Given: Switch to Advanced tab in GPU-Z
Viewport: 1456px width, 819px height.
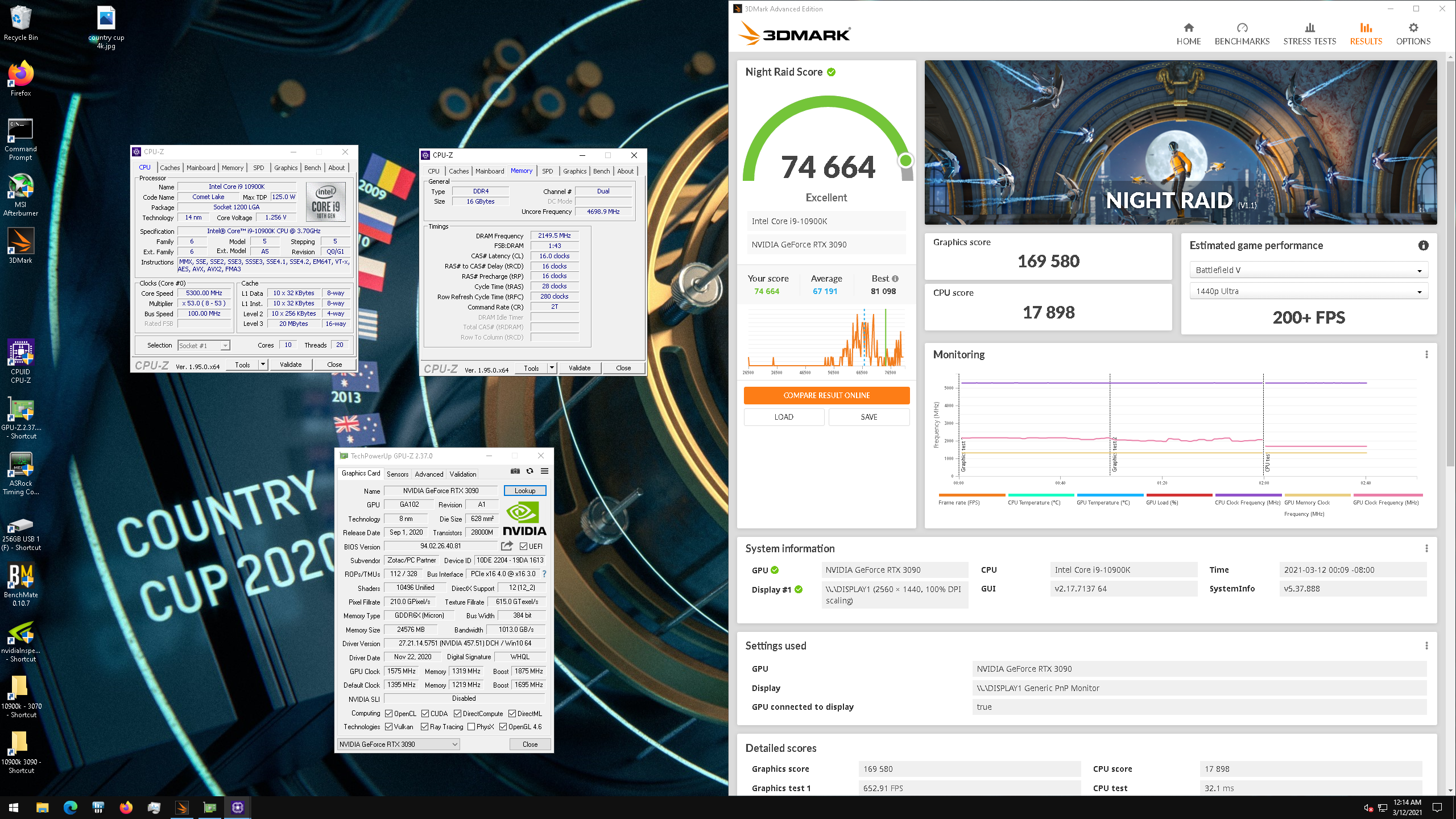Looking at the screenshot, I should [x=428, y=474].
